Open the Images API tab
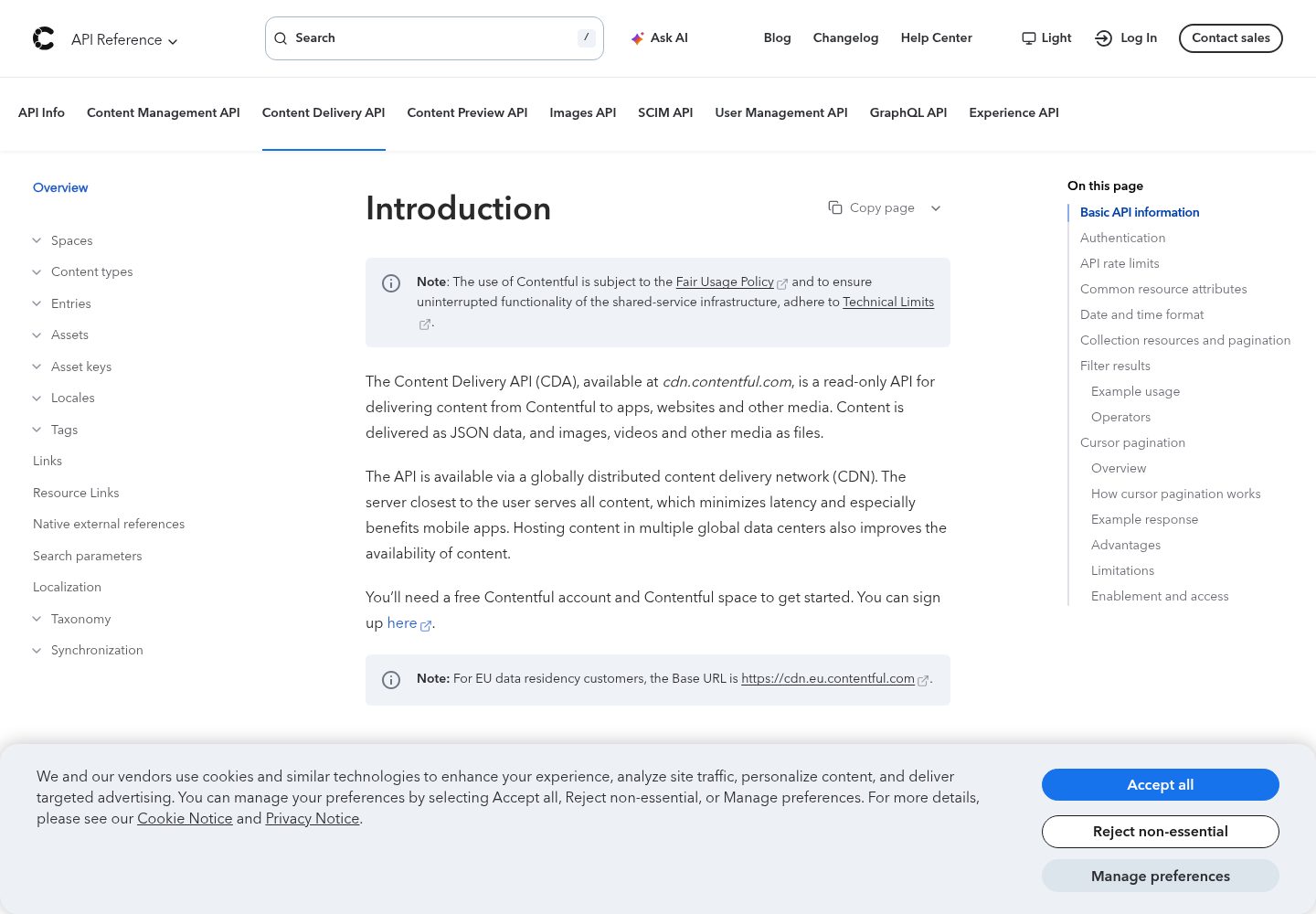Screen dimensions: 1316x914 pos(583,112)
